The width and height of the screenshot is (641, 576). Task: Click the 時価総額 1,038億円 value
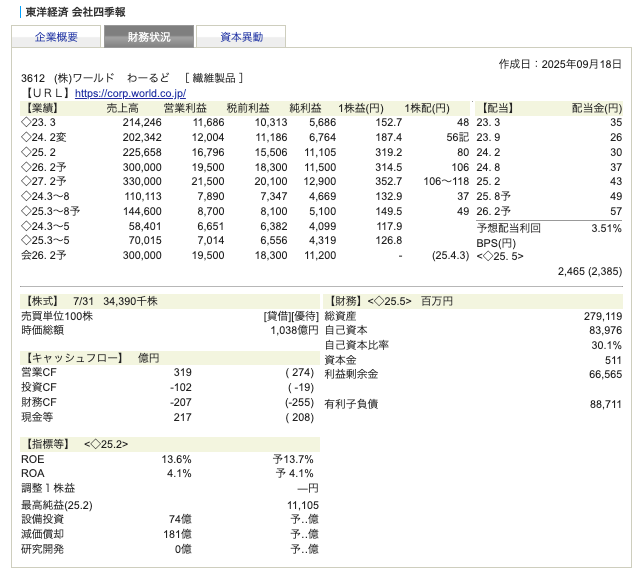(293, 330)
